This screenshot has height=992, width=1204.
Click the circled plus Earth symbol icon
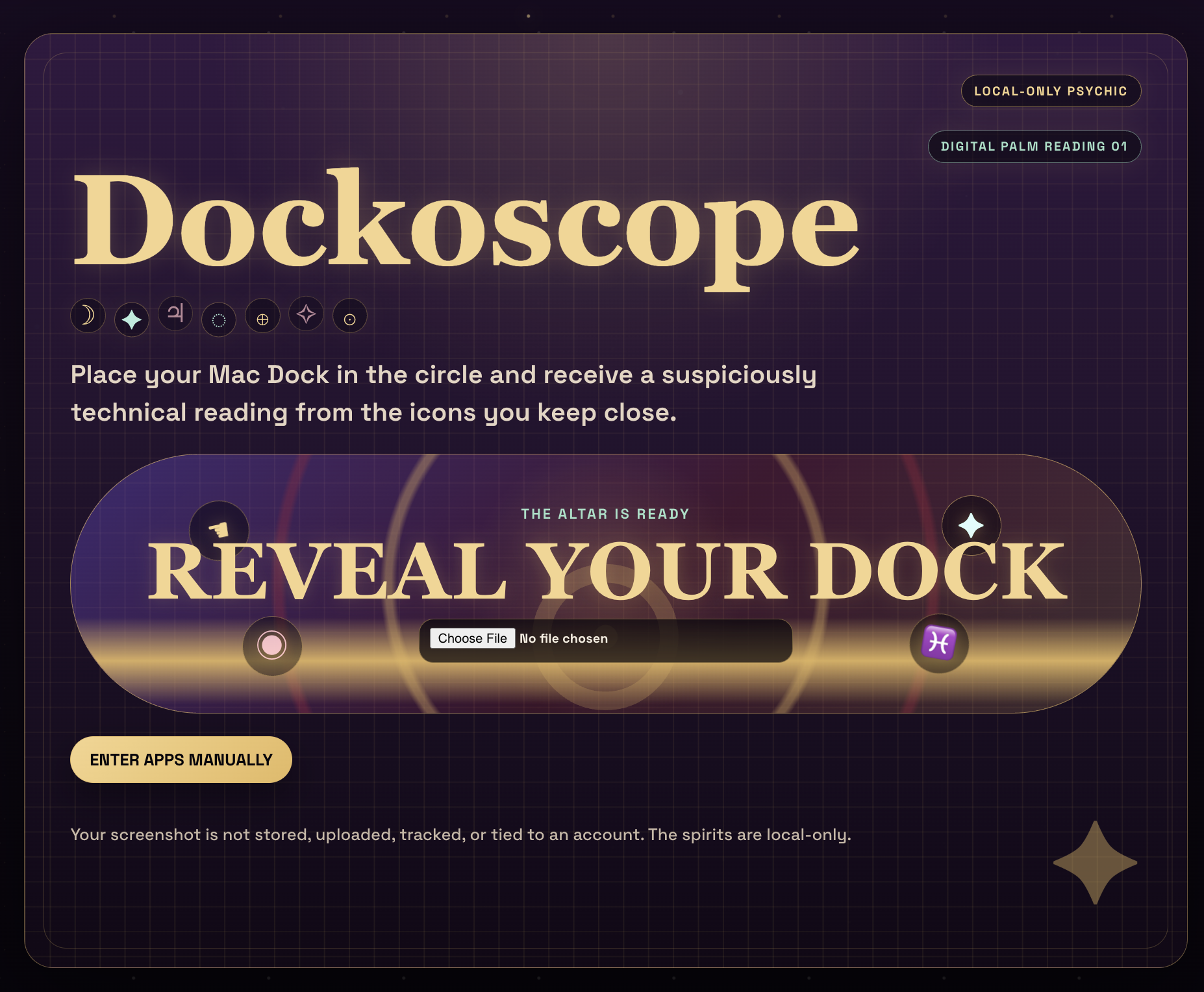click(262, 316)
